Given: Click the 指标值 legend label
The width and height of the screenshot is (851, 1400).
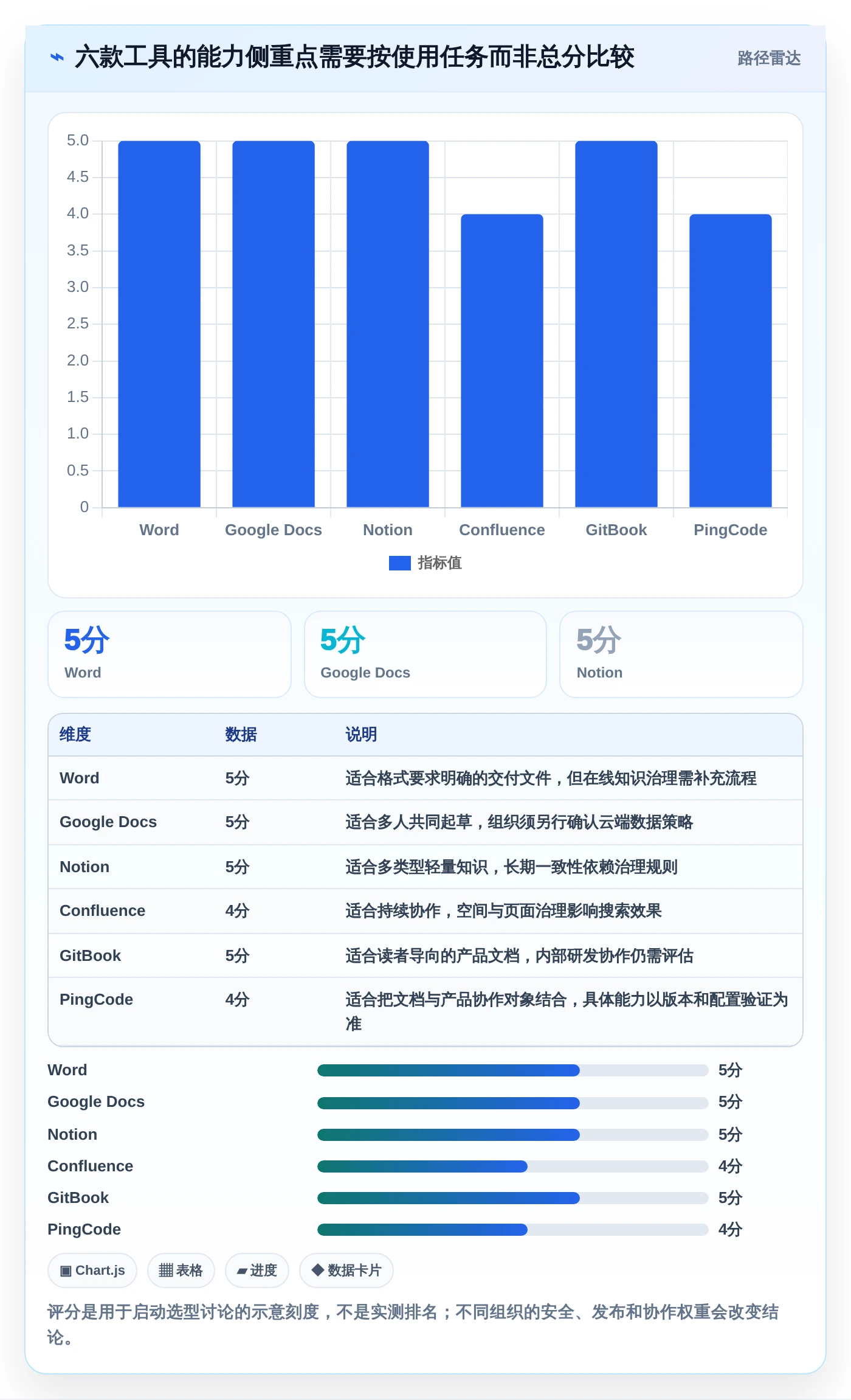Looking at the screenshot, I should tap(439, 563).
